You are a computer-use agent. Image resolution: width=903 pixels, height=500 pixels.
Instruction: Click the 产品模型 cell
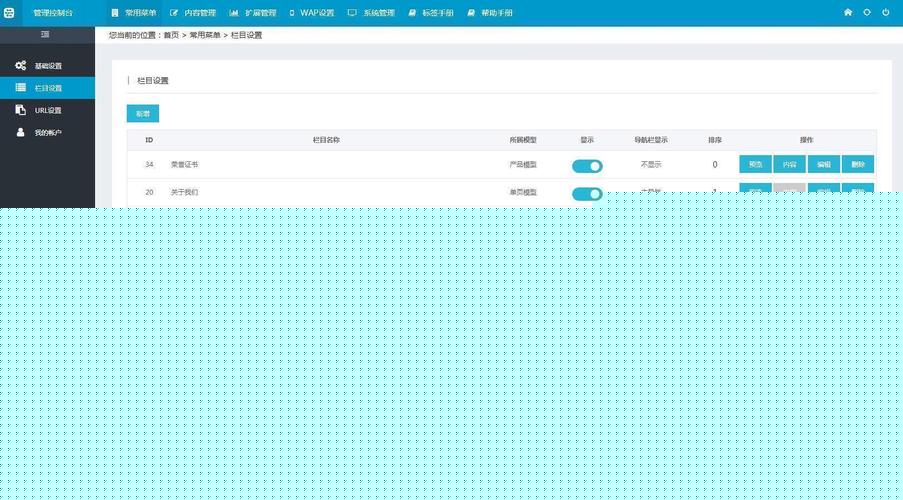click(x=523, y=164)
